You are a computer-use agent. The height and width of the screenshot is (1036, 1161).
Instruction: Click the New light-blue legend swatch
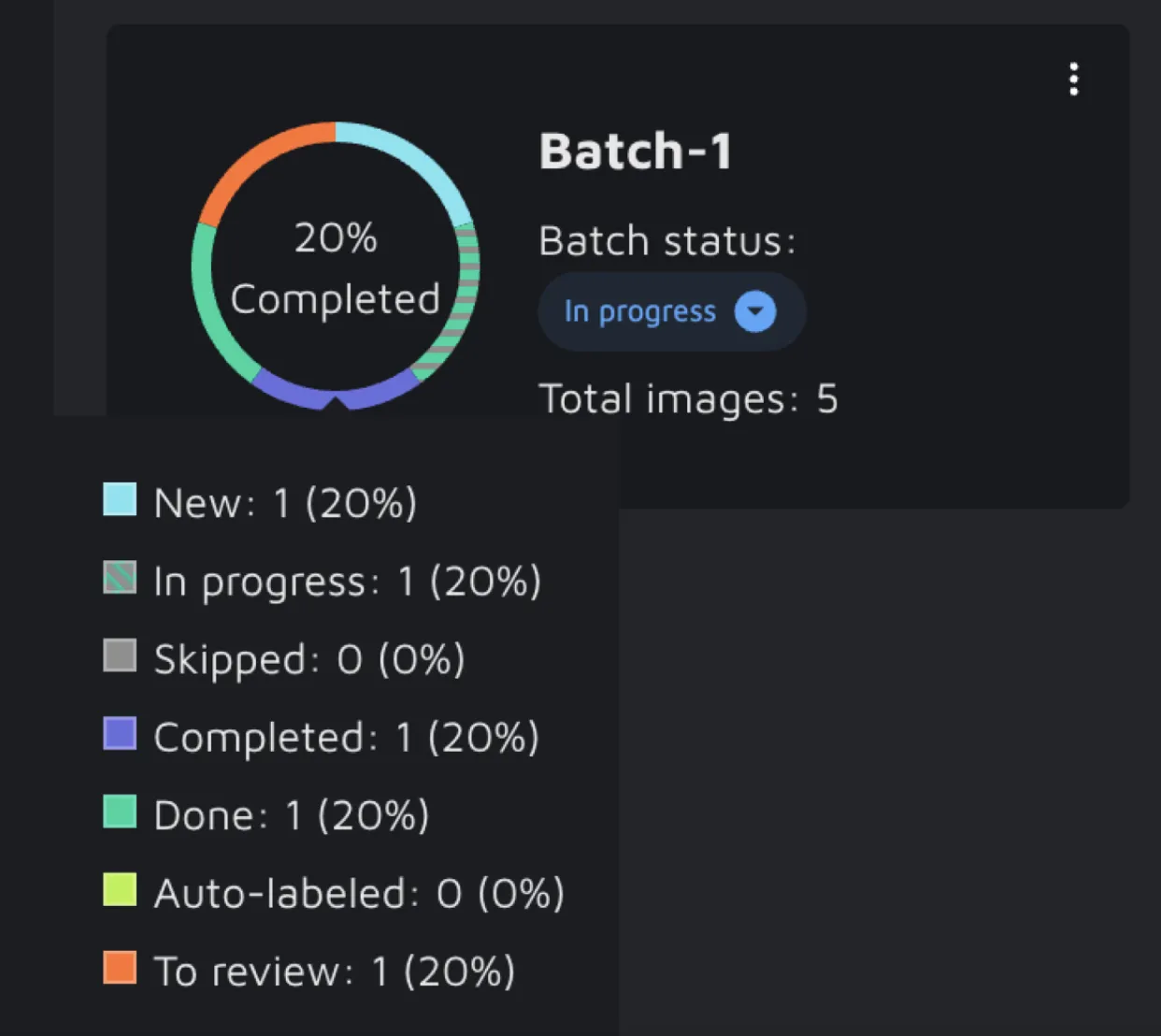coord(120,499)
